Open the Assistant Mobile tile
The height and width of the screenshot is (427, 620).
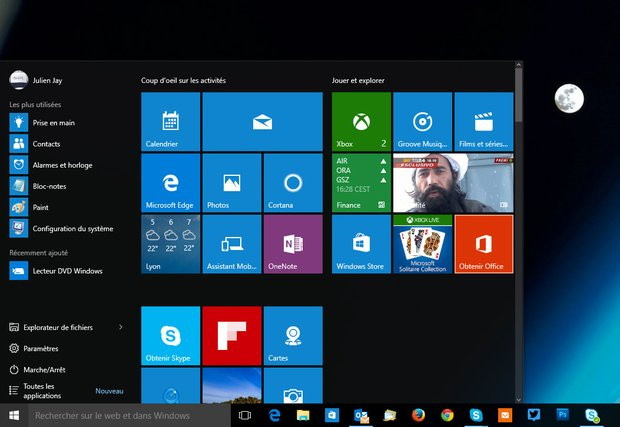click(x=232, y=244)
